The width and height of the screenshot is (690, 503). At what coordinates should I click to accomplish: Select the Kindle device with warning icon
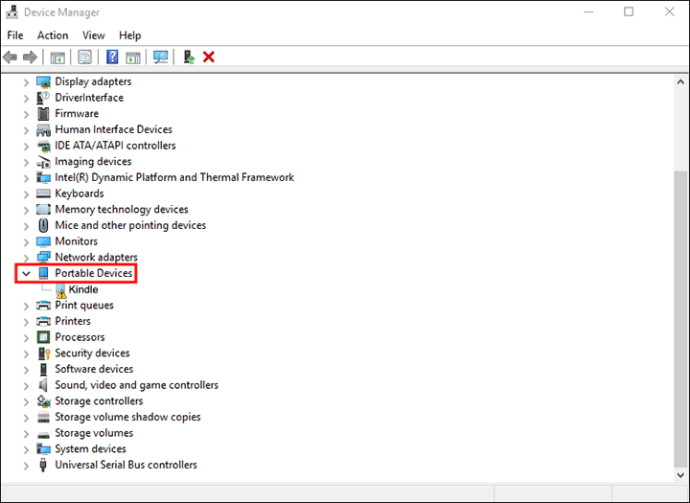click(83, 289)
